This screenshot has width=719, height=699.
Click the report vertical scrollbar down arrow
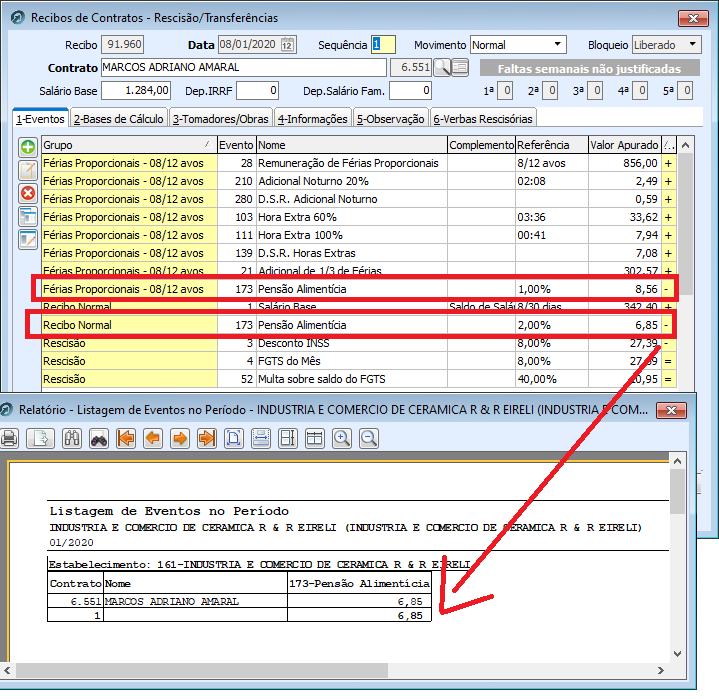[677, 653]
